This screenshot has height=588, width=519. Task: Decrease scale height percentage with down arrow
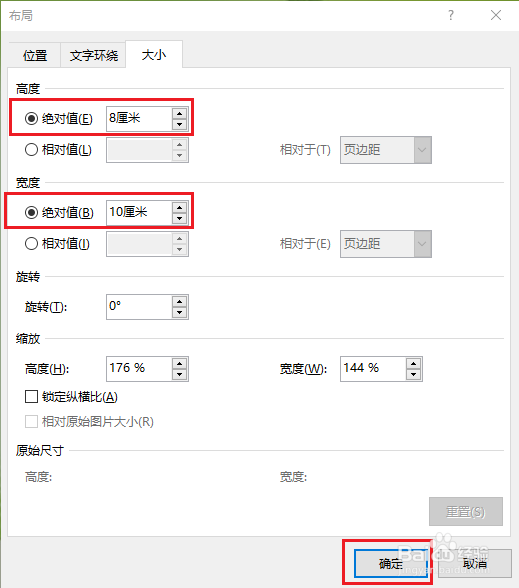[x=180, y=374]
